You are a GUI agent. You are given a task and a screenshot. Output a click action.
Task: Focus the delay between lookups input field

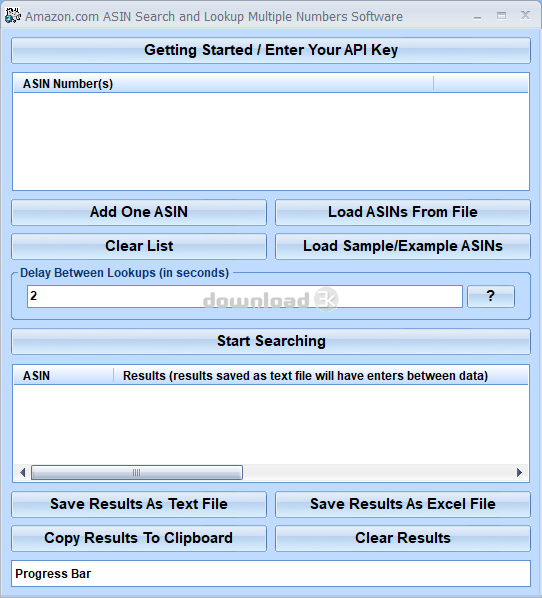click(245, 296)
